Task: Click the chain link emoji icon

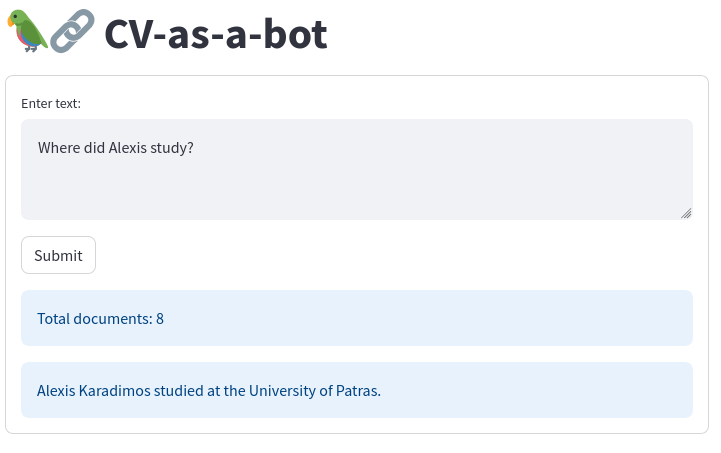Action: (x=72, y=31)
